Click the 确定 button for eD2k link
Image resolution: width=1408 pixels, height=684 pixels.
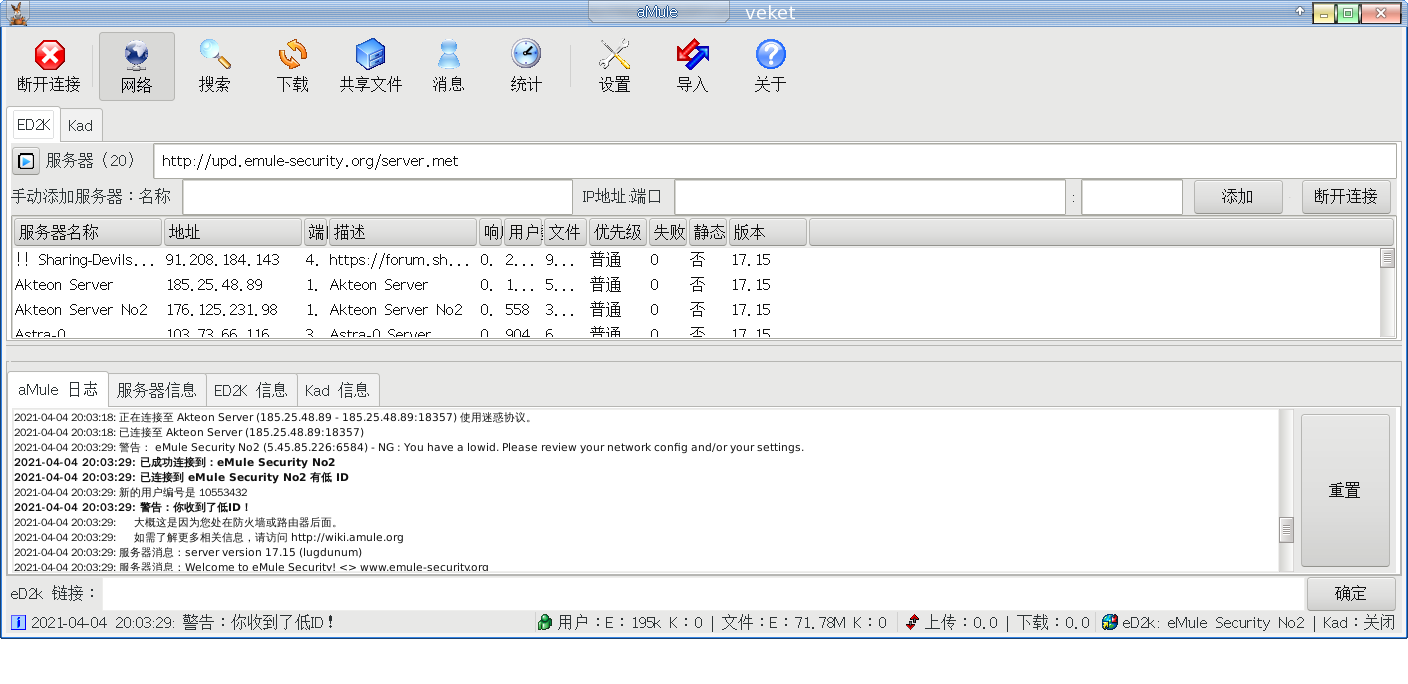[x=1351, y=594]
